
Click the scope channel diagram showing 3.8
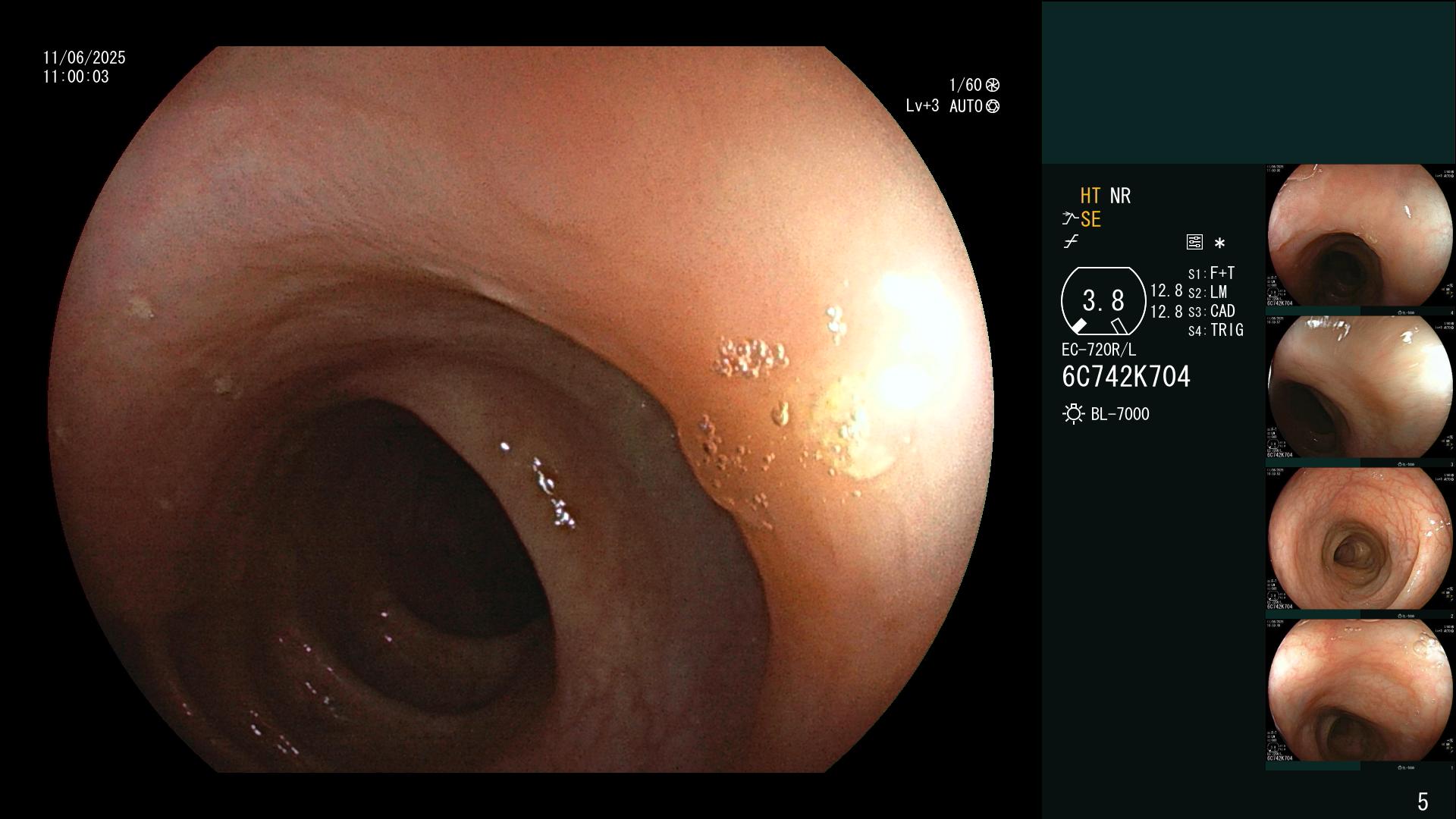1103,301
